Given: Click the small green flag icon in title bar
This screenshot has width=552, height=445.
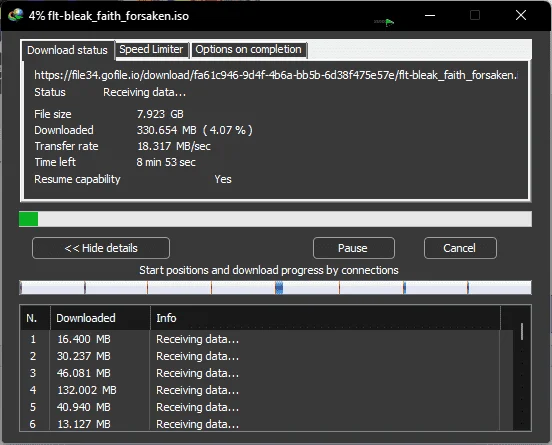Looking at the screenshot, I should [x=389, y=23].
